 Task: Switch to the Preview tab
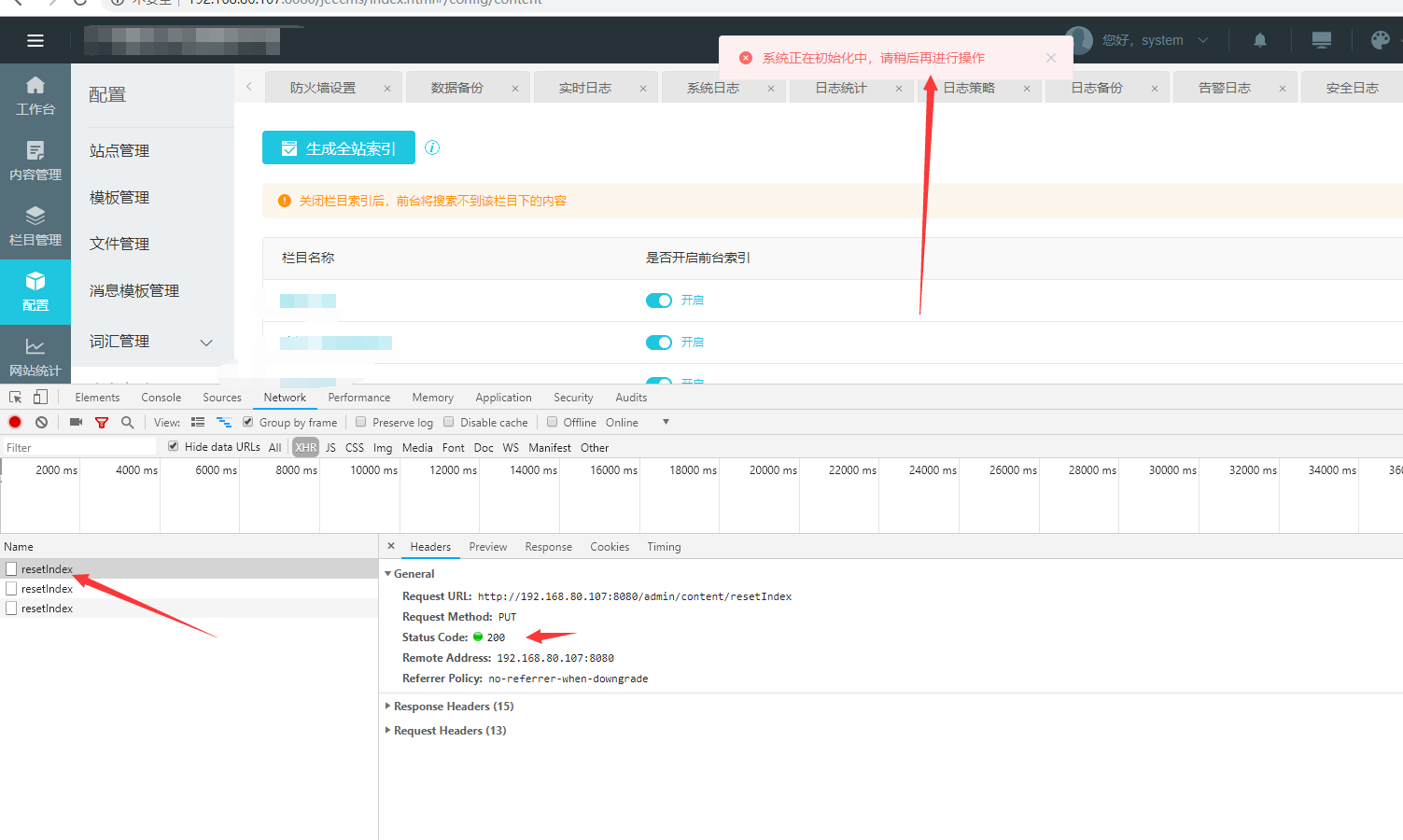[488, 547]
